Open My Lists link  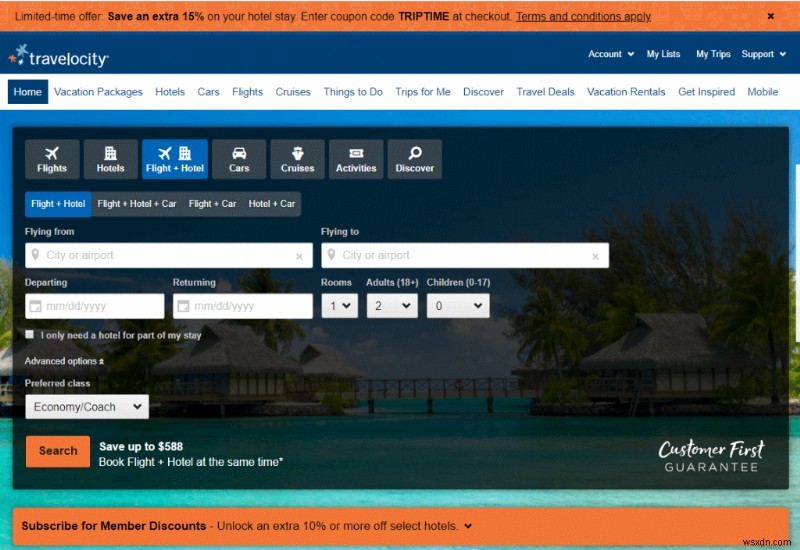click(x=663, y=54)
